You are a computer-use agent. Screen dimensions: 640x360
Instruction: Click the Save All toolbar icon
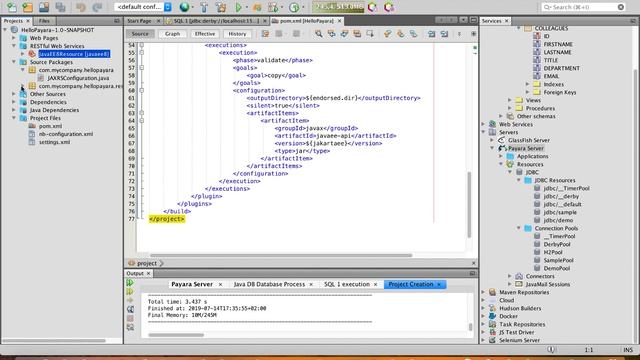(x=60, y=7)
